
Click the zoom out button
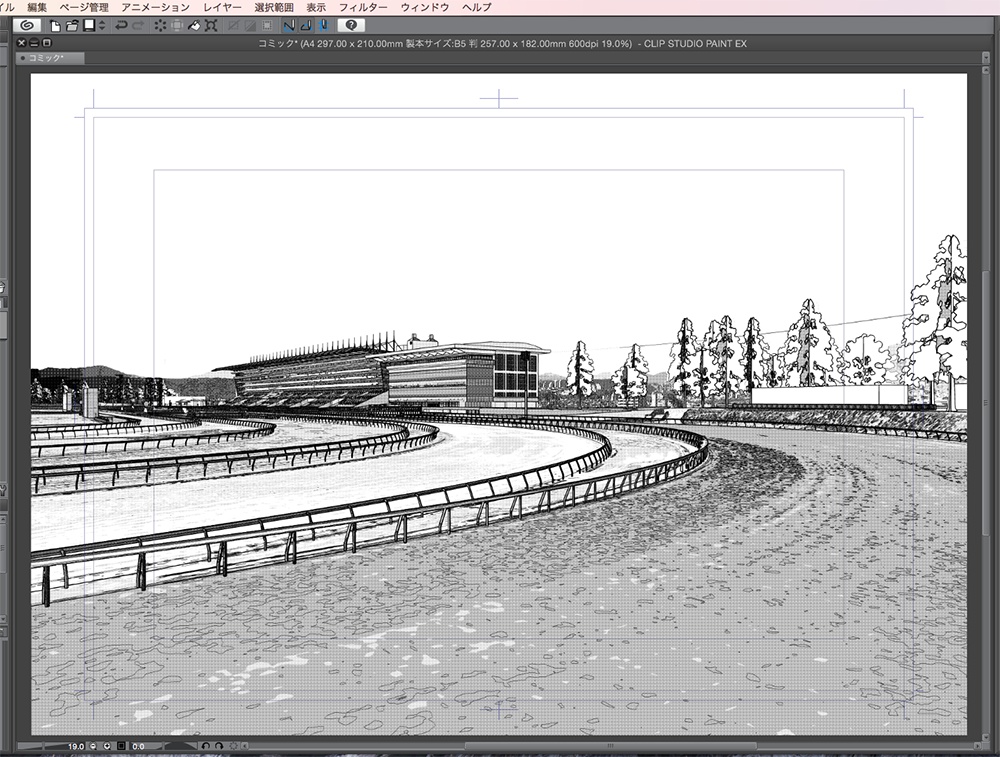(x=92, y=745)
